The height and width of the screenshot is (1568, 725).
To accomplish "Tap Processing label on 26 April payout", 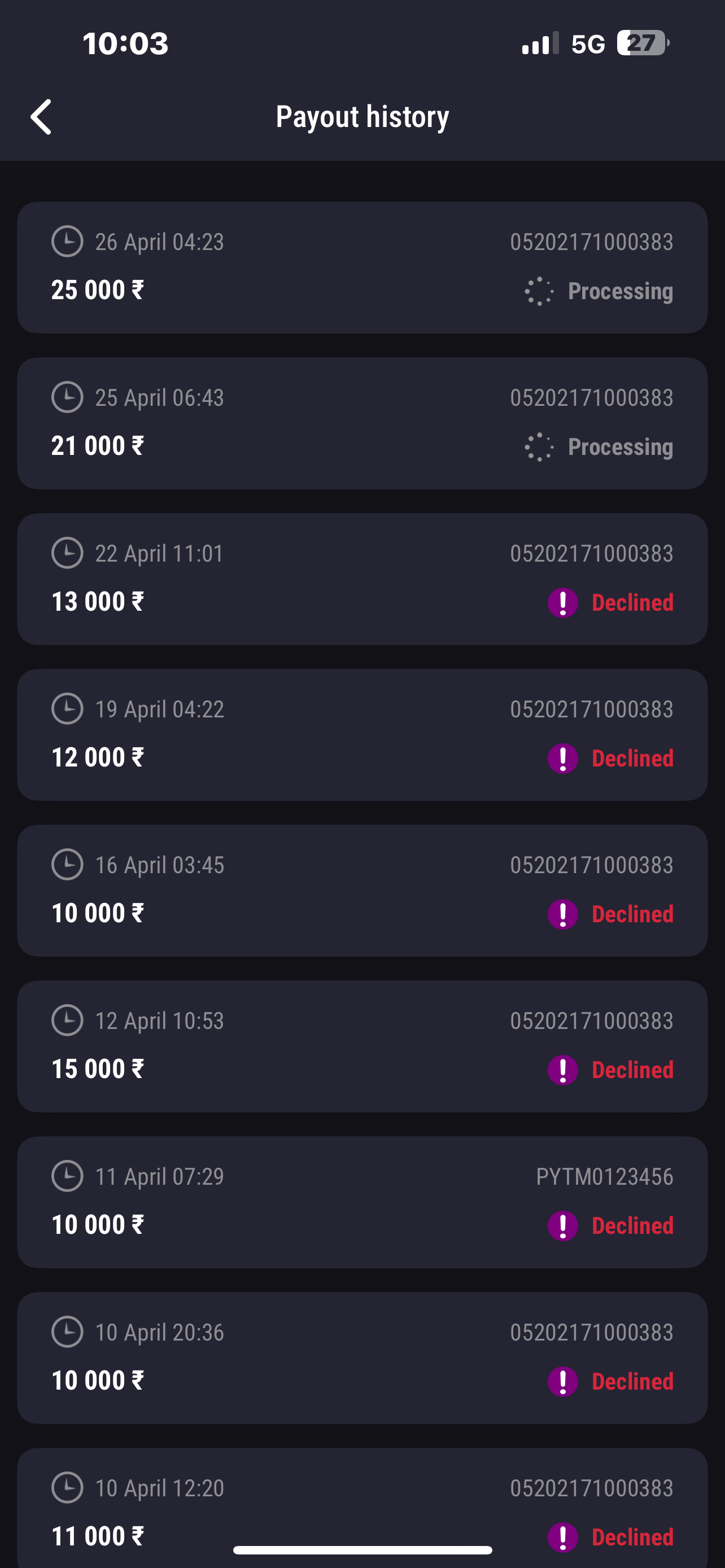I will (x=621, y=292).
